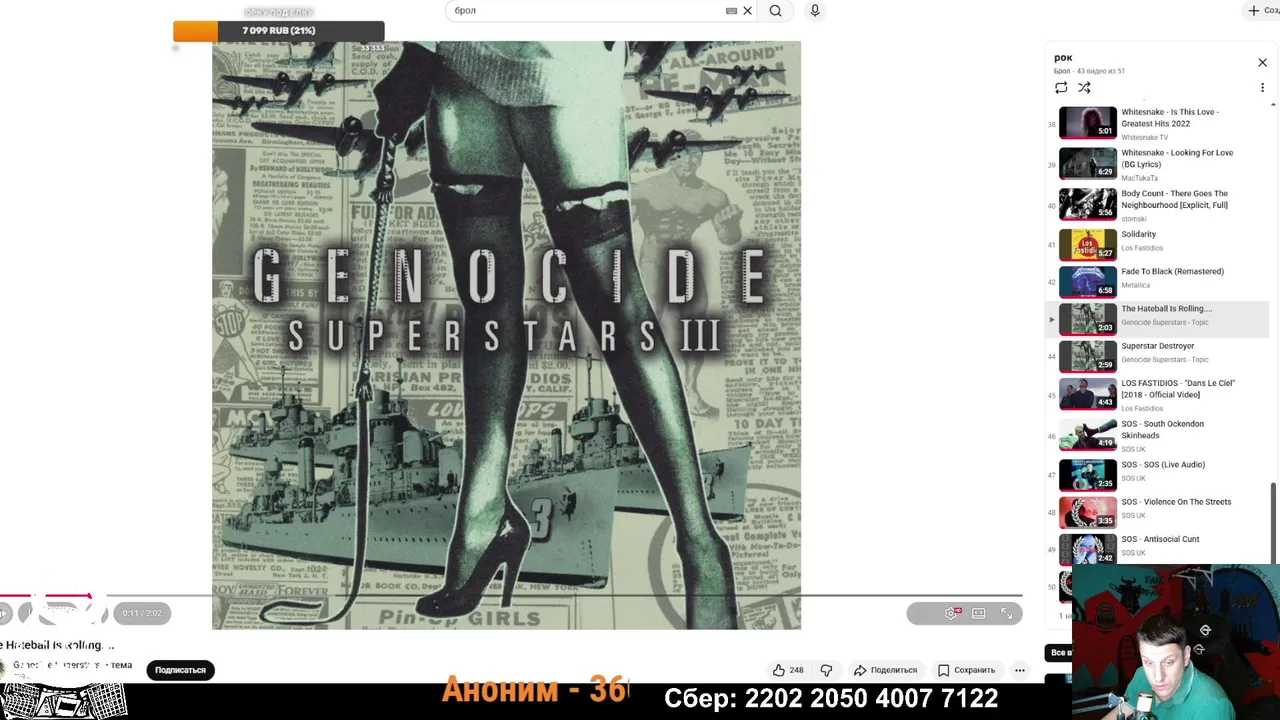This screenshot has width=1280, height=720.
Task: Select currently playing The Hateball Is Rolling item
Action: (1157, 319)
